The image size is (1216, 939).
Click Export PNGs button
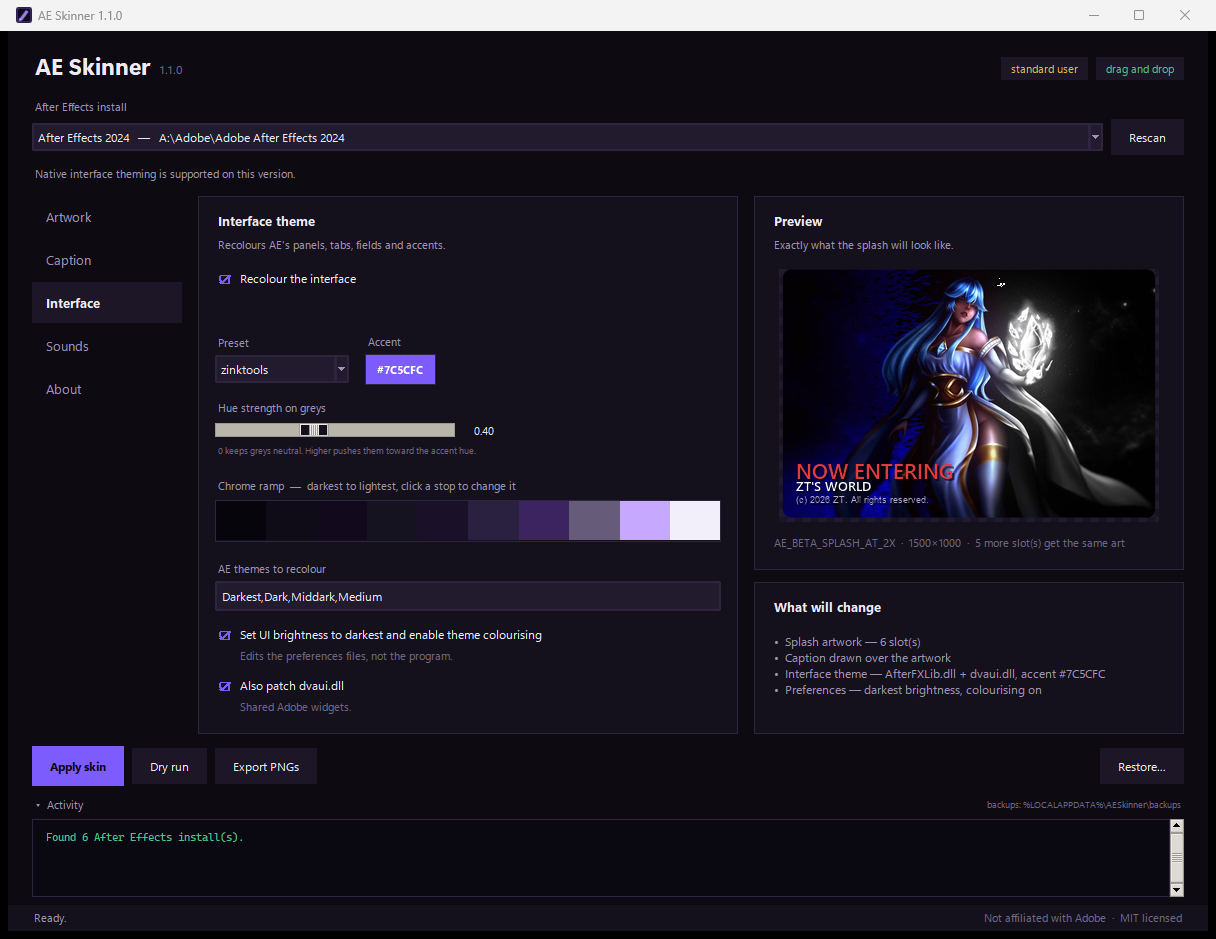(x=266, y=767)
